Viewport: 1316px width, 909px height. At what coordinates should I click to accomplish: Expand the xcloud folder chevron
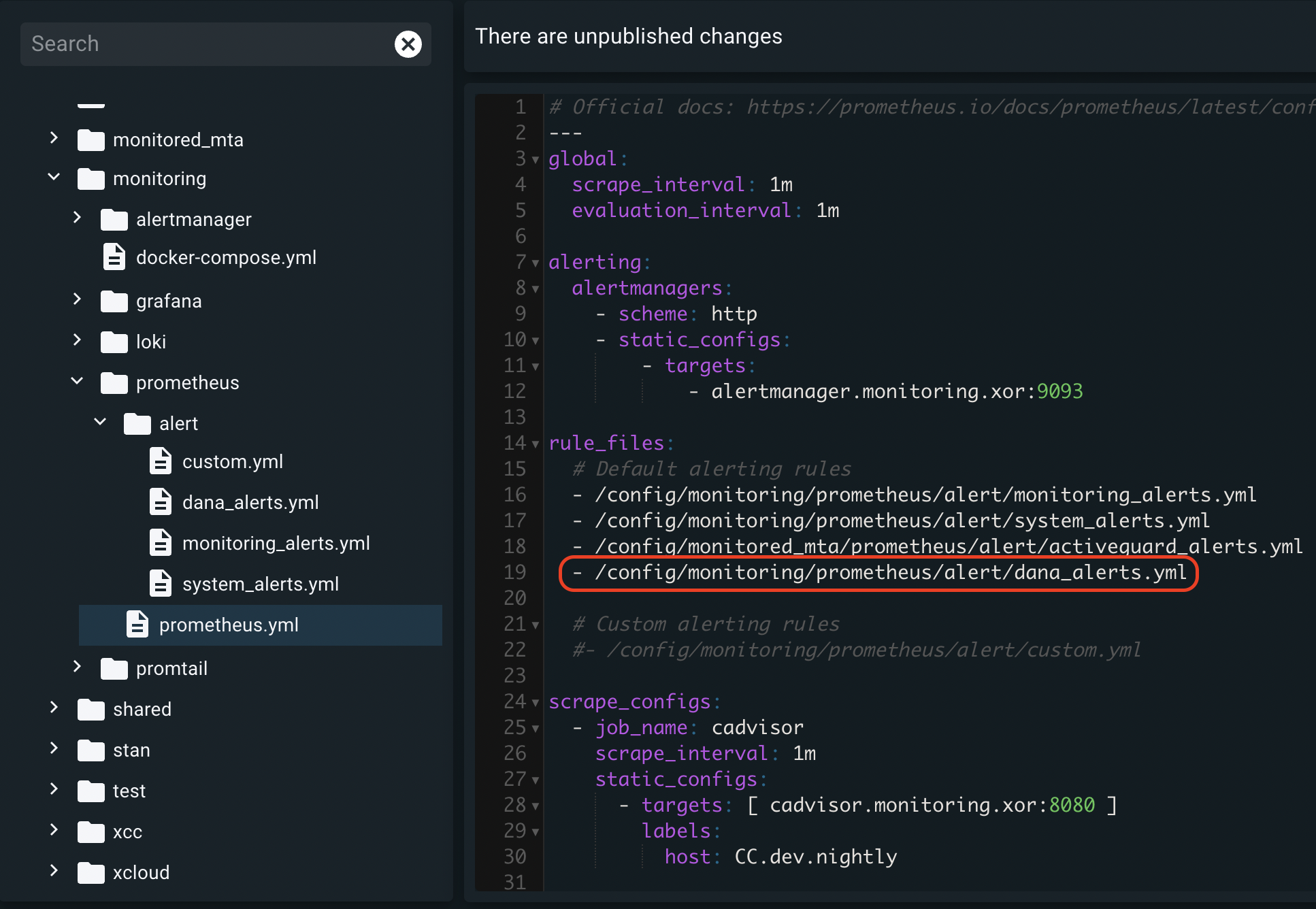(54, 871)
